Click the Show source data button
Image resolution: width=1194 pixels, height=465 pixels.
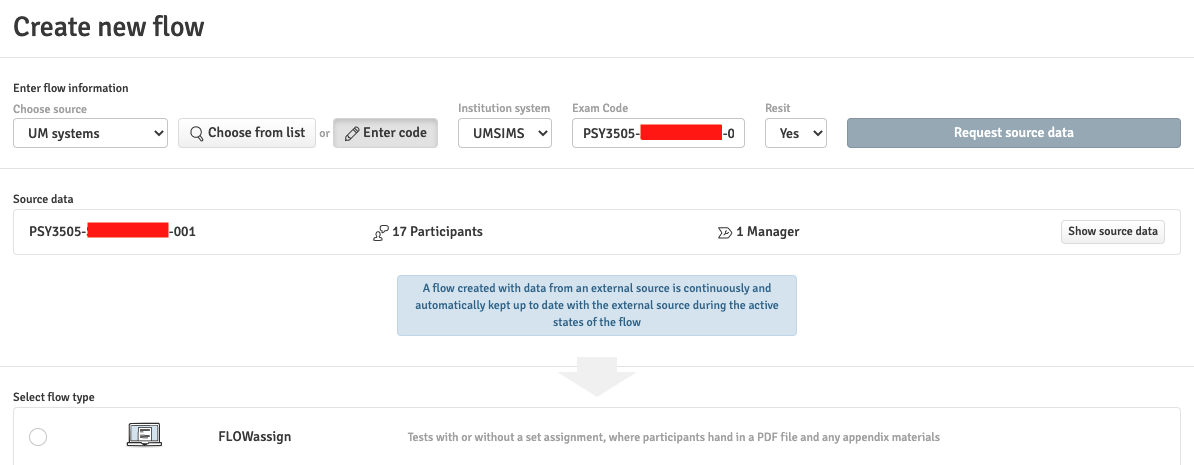click(x=1112, y=232)
